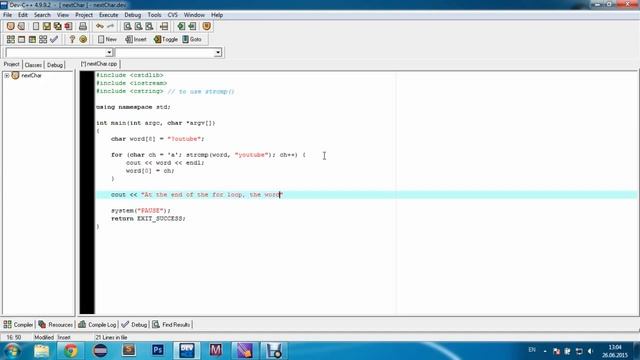Click the Remove from Project icon
The width and height of the screenshot is (640, 360).
pyautogui.click(x=192, y=26)
